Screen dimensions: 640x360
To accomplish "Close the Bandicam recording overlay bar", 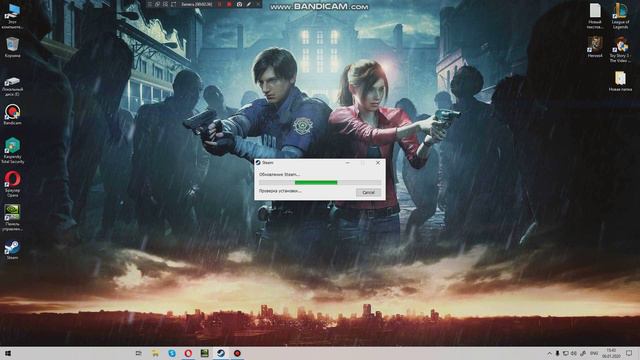I will (258, 4).
